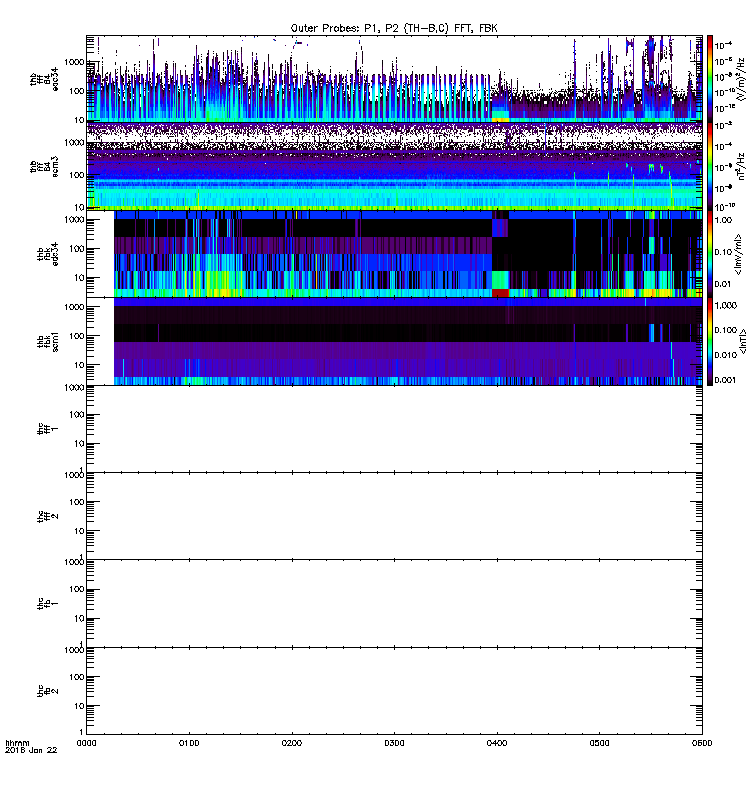Click the 'thb fbk scm1' spectrogram
This screenshot has width=750, height=800.
click(408, 341)
